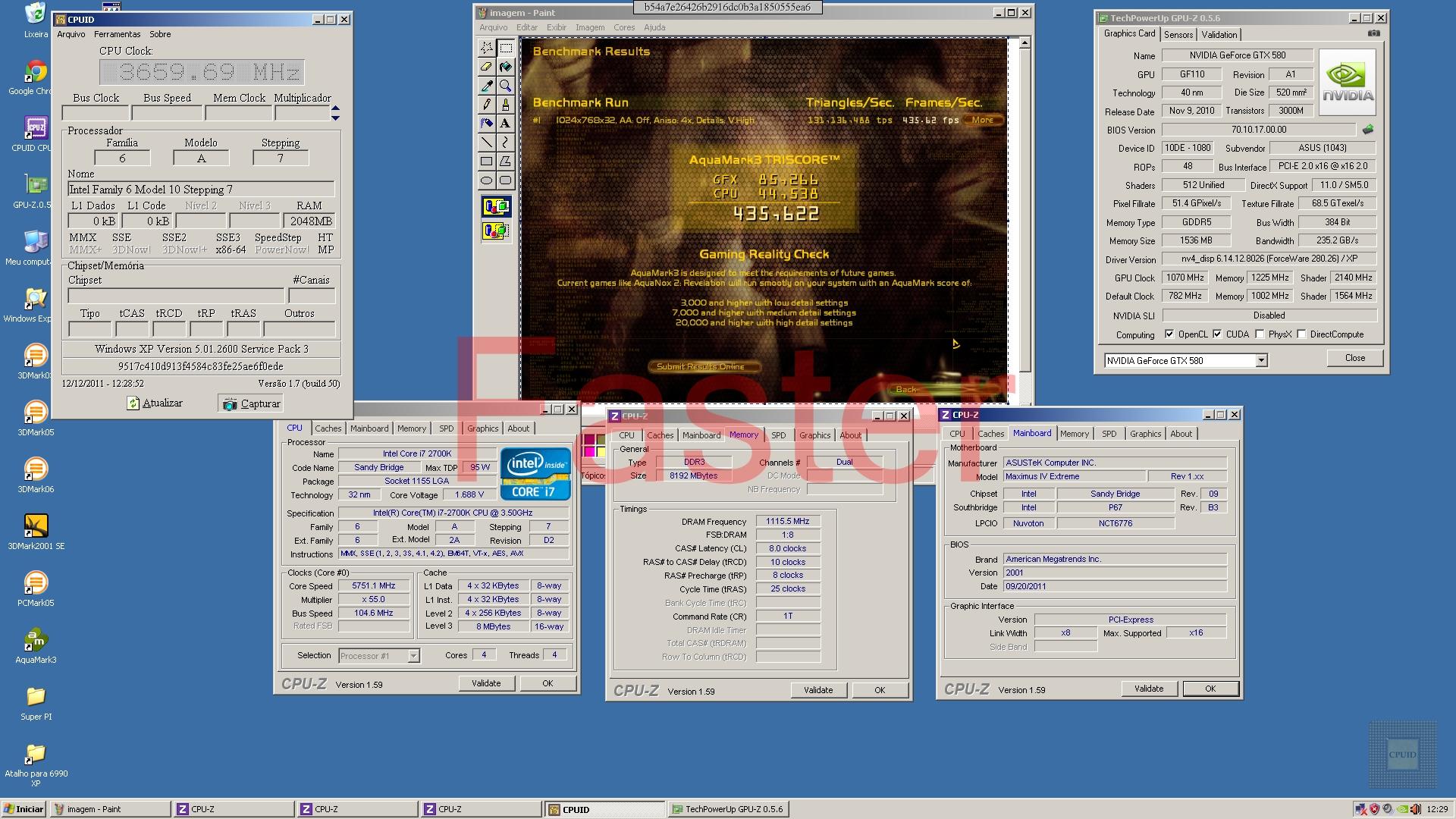The height and width of the screenshot is (819, 1456).
Task: Click the Nome field in CPUID window
Action: (201, 190)
